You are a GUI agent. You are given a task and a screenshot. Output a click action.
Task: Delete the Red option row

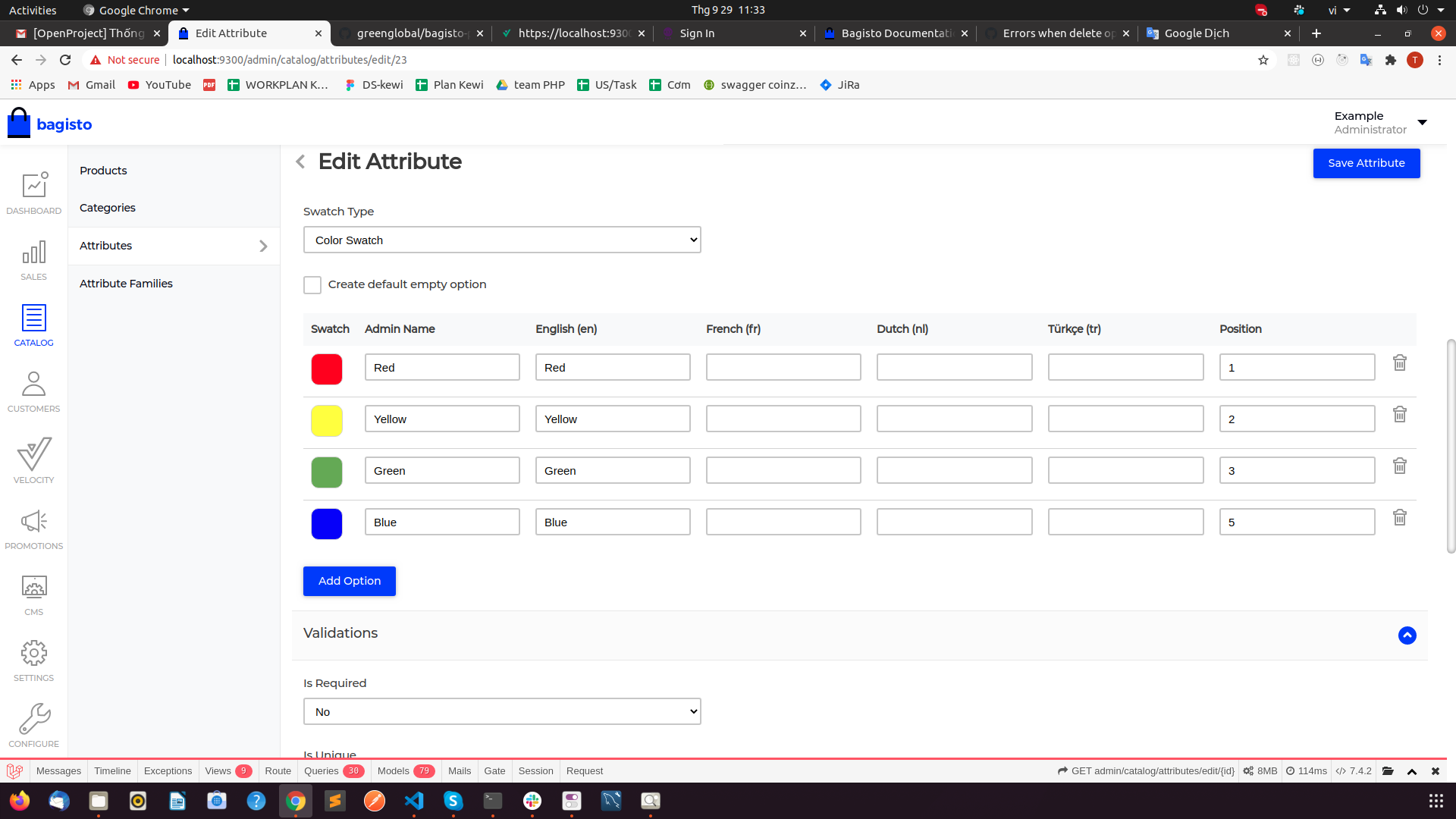[1400, 363]
